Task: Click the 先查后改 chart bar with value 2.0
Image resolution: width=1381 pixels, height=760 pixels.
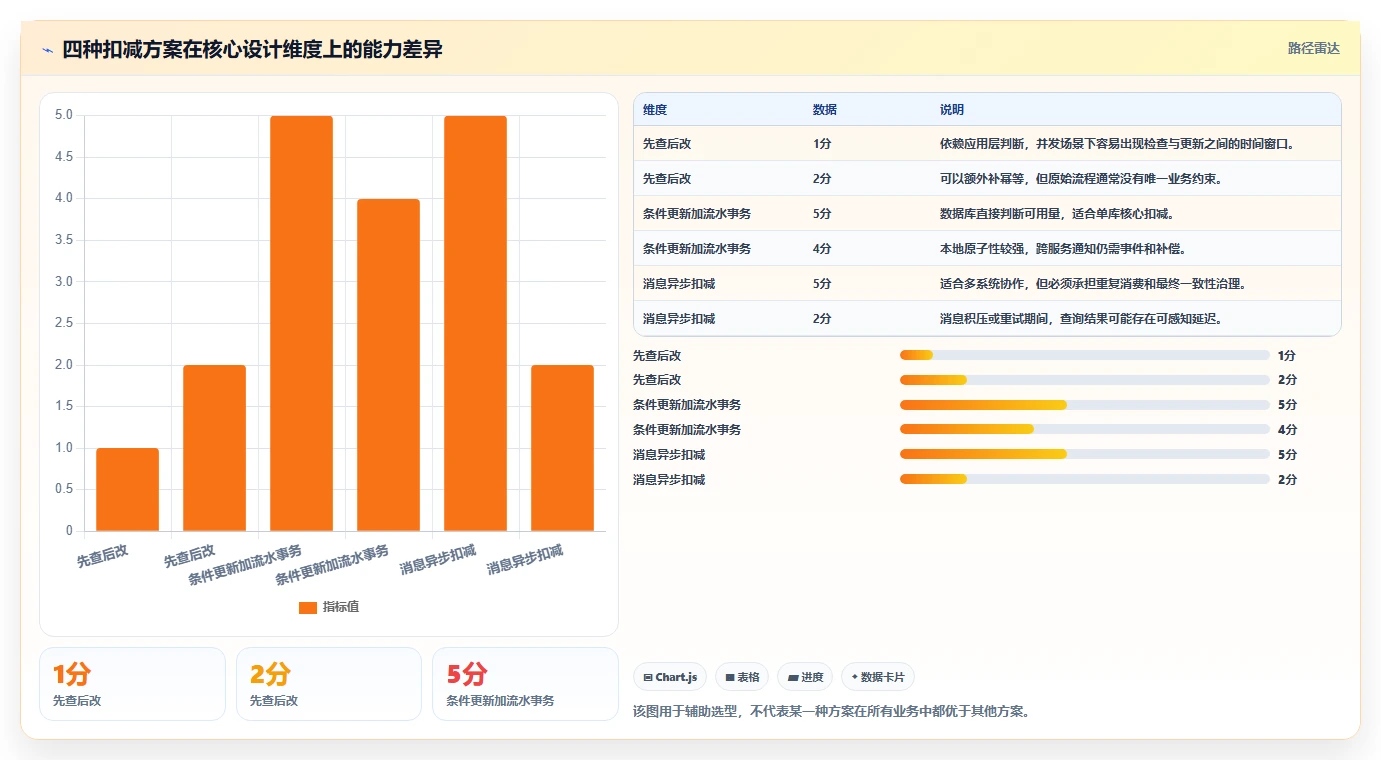Action: tap(214, 448)
